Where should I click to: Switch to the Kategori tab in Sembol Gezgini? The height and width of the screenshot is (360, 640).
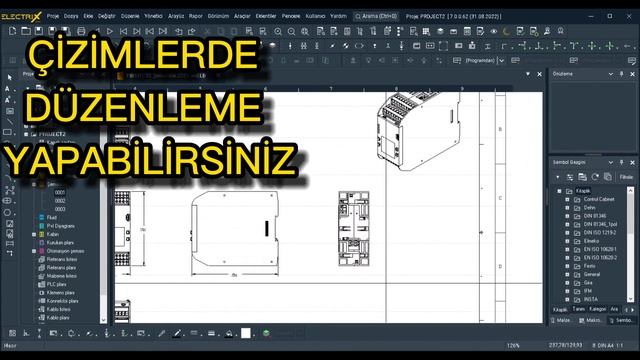point(598,309)
